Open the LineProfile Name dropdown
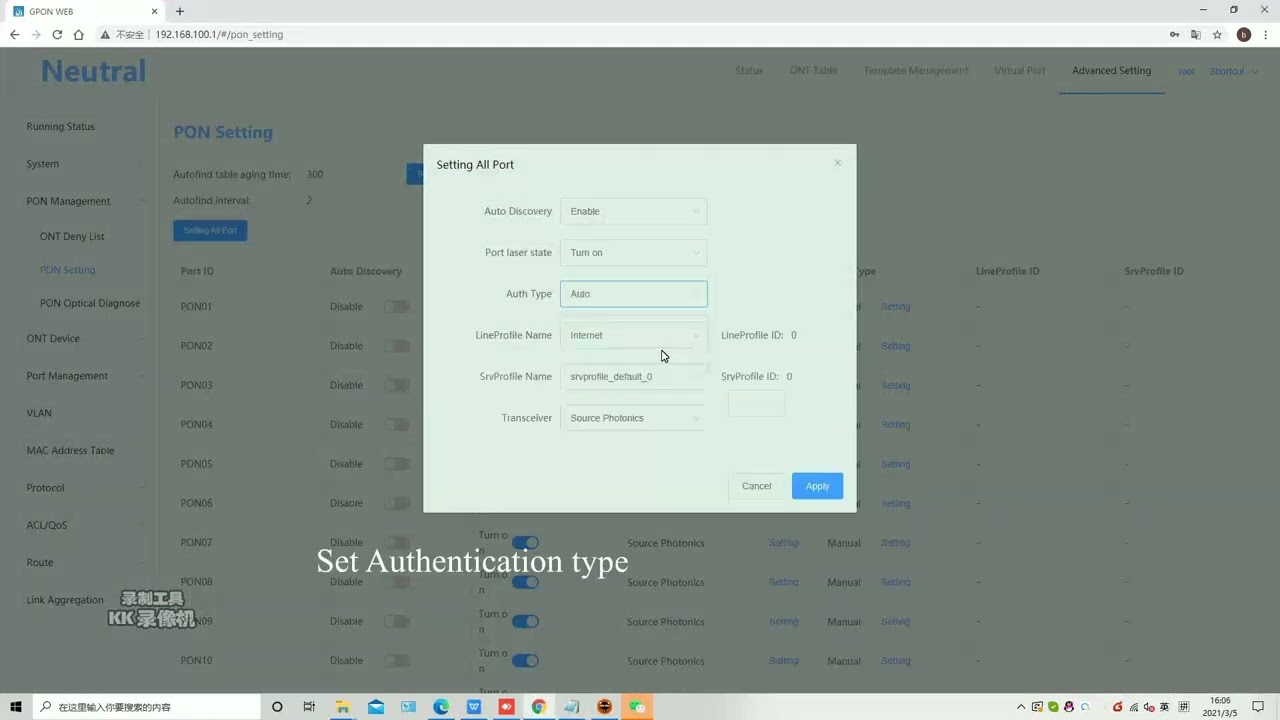The height and width of the screenshot is (720, 1280). [634, 335]
